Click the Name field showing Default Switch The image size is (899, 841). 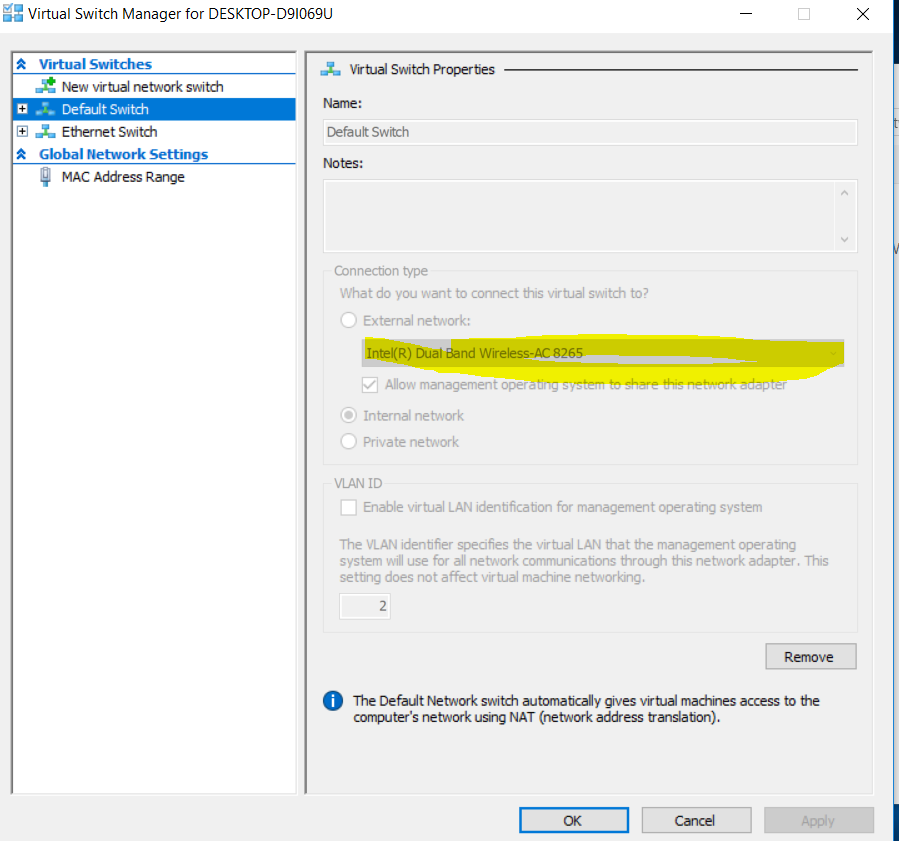[590, 132]
